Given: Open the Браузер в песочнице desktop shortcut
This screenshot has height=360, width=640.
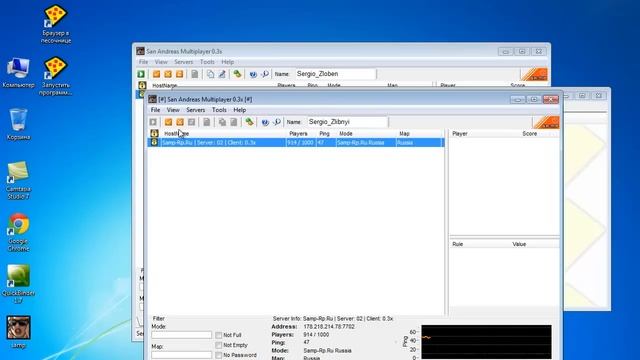Looking at the screenshot, I should point(56,24).
